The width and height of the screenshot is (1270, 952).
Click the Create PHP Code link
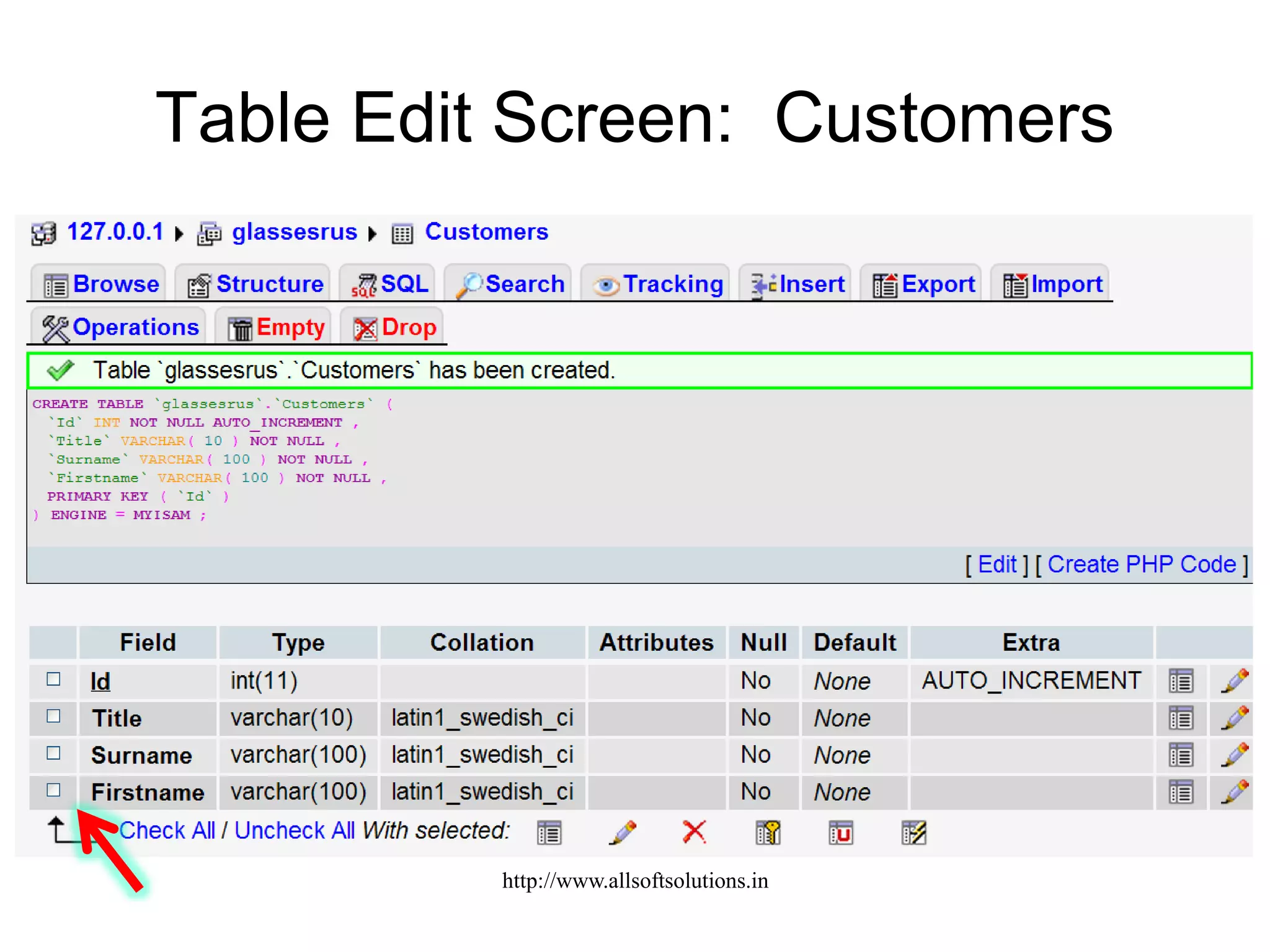1142,565
